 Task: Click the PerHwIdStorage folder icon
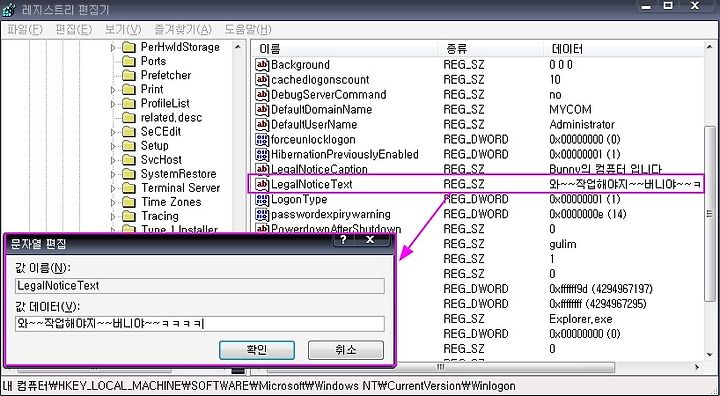pyautogui.click(x=129, y=47)
